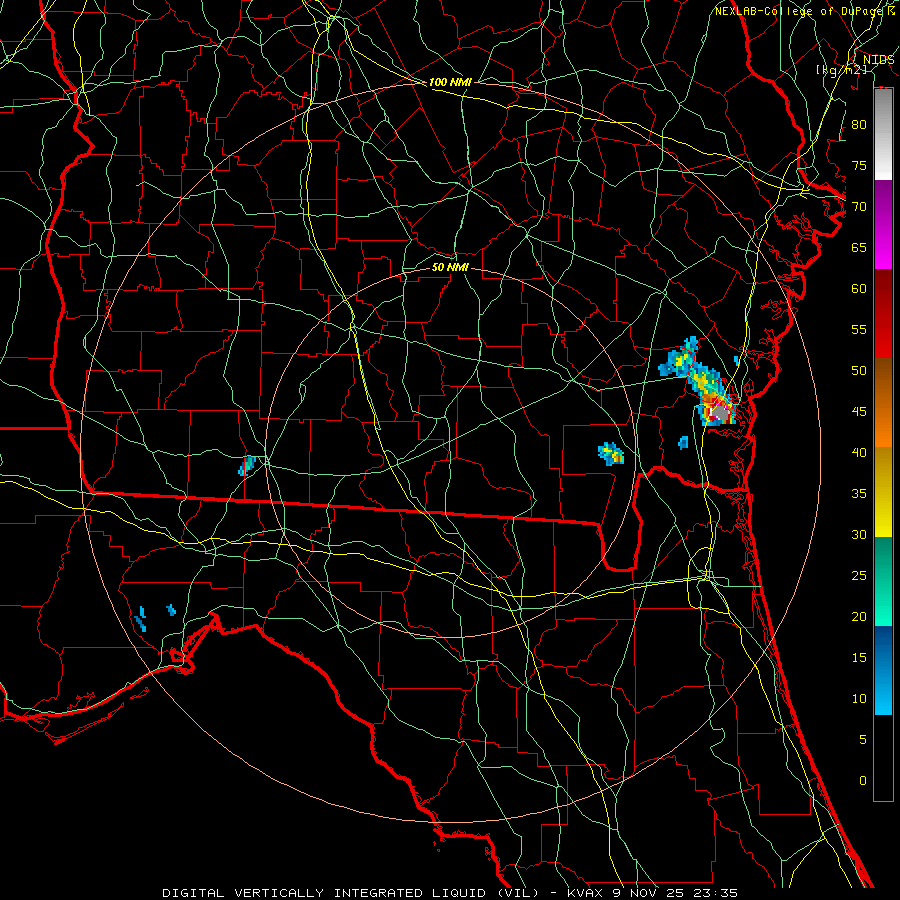
Task: Click the gray-white segment of the color scale
Action: (x=883, y=134)
